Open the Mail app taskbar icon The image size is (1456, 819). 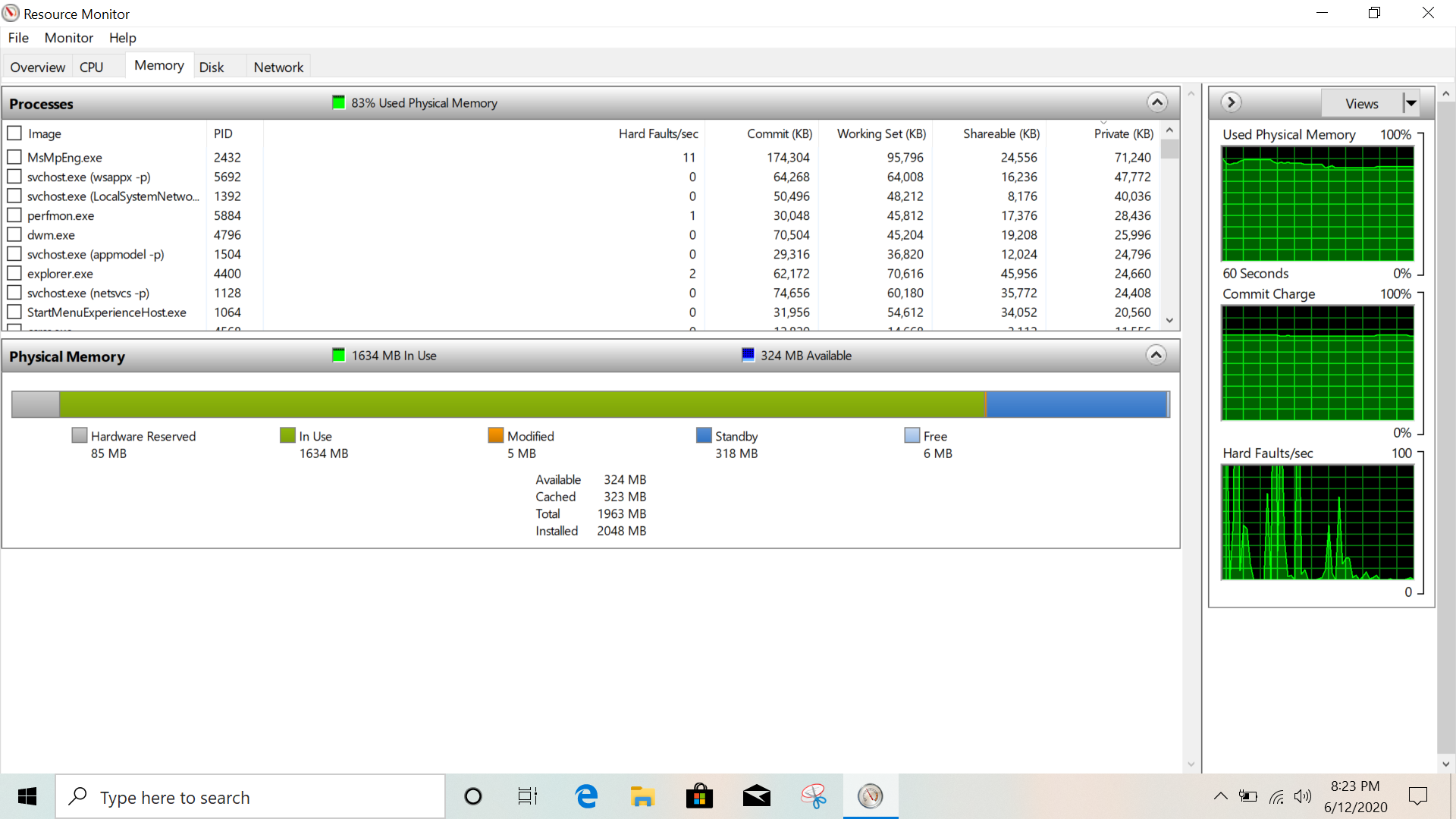(x=756, y=796)
